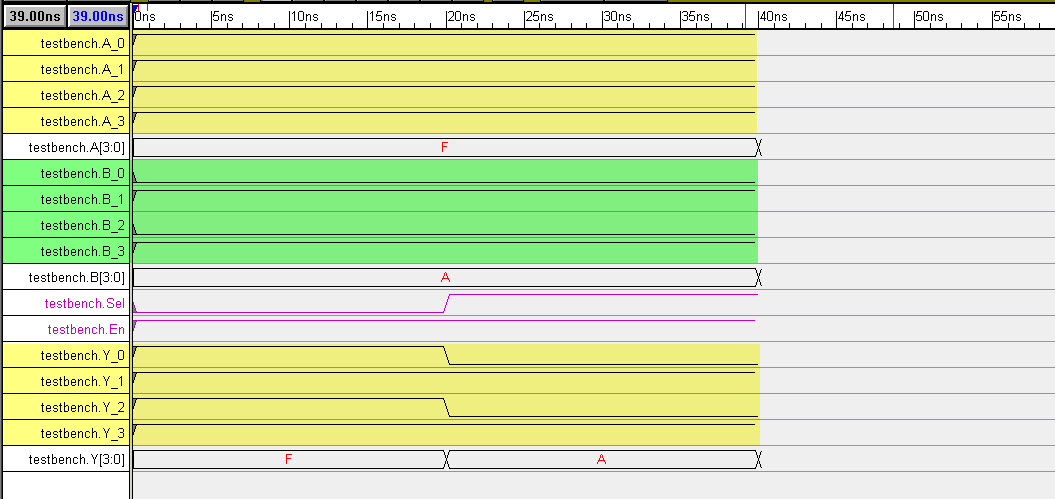This screenshot has height=499, width=1055.
Task: Click the 40ns mark on time ruler
Action: point(772,17)
